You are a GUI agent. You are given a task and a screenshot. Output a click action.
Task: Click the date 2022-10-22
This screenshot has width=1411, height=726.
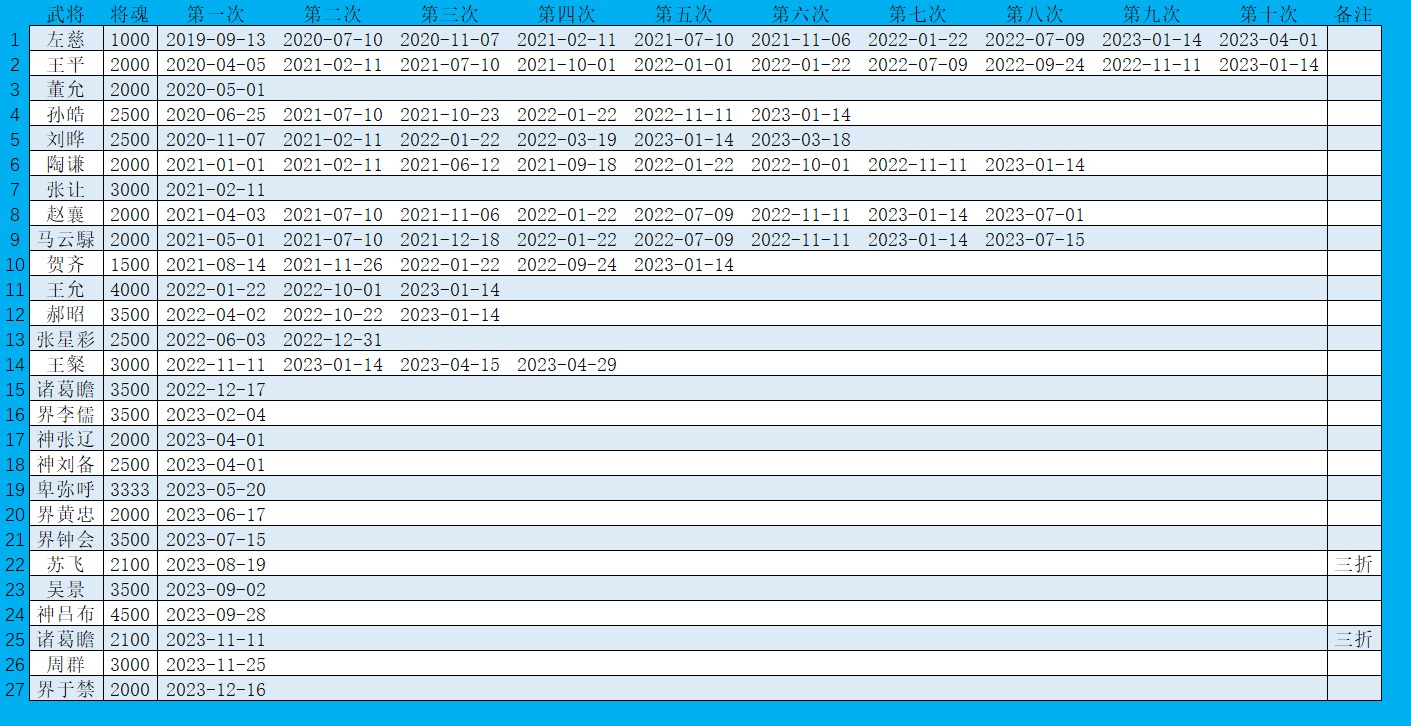[333, 315]
